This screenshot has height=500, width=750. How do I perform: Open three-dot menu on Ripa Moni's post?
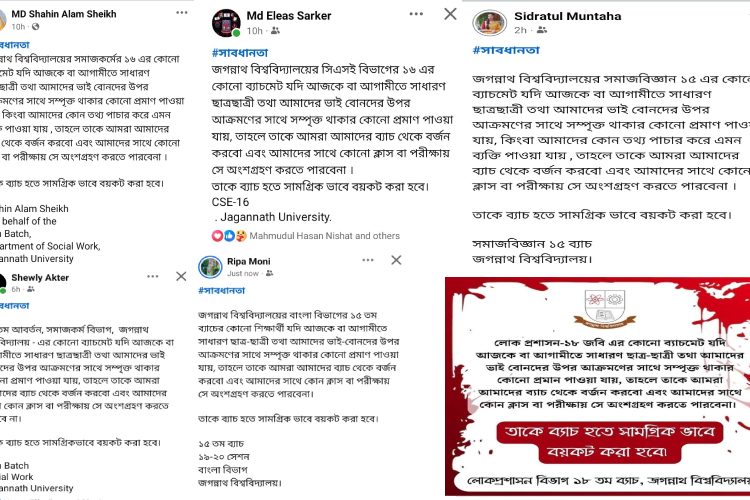point(368,260)
